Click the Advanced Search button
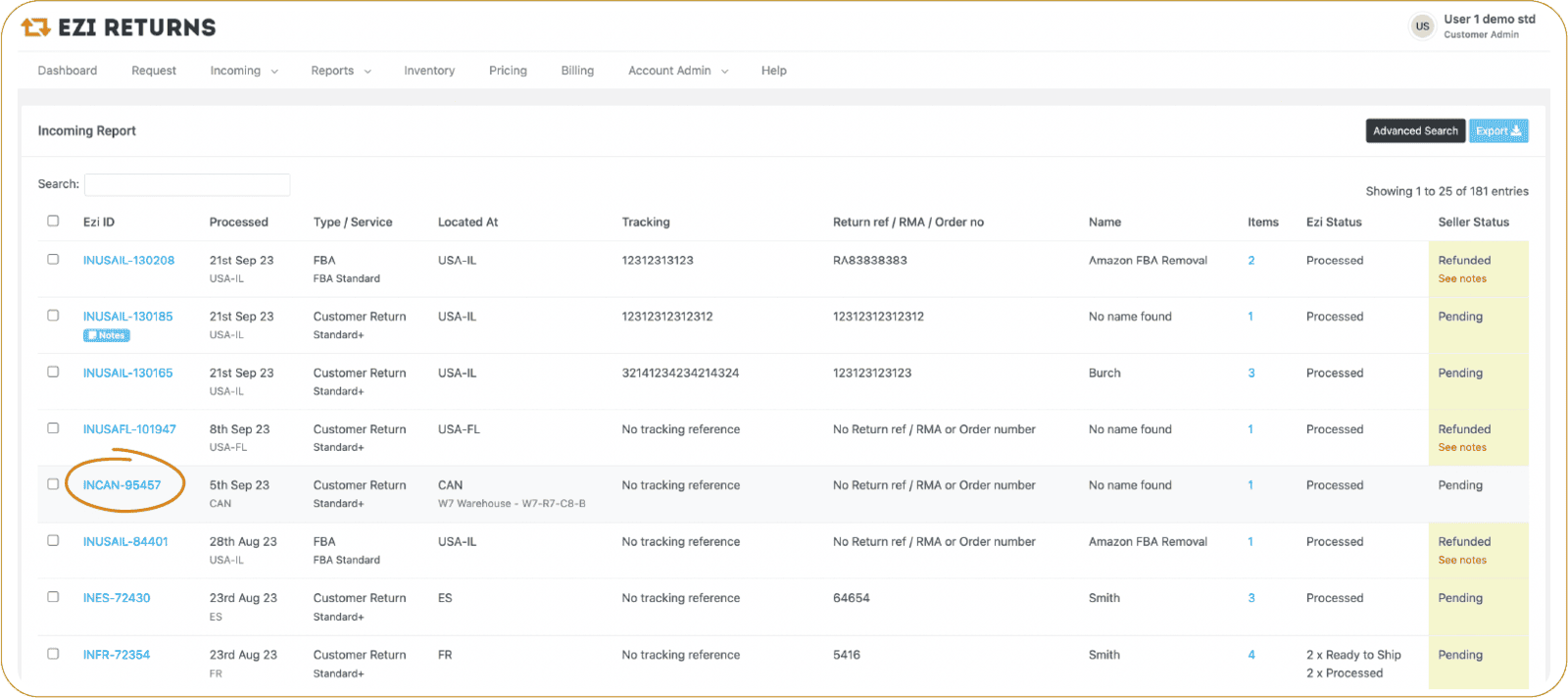This screenshot has height=698, width=1568. (1414, 131)
